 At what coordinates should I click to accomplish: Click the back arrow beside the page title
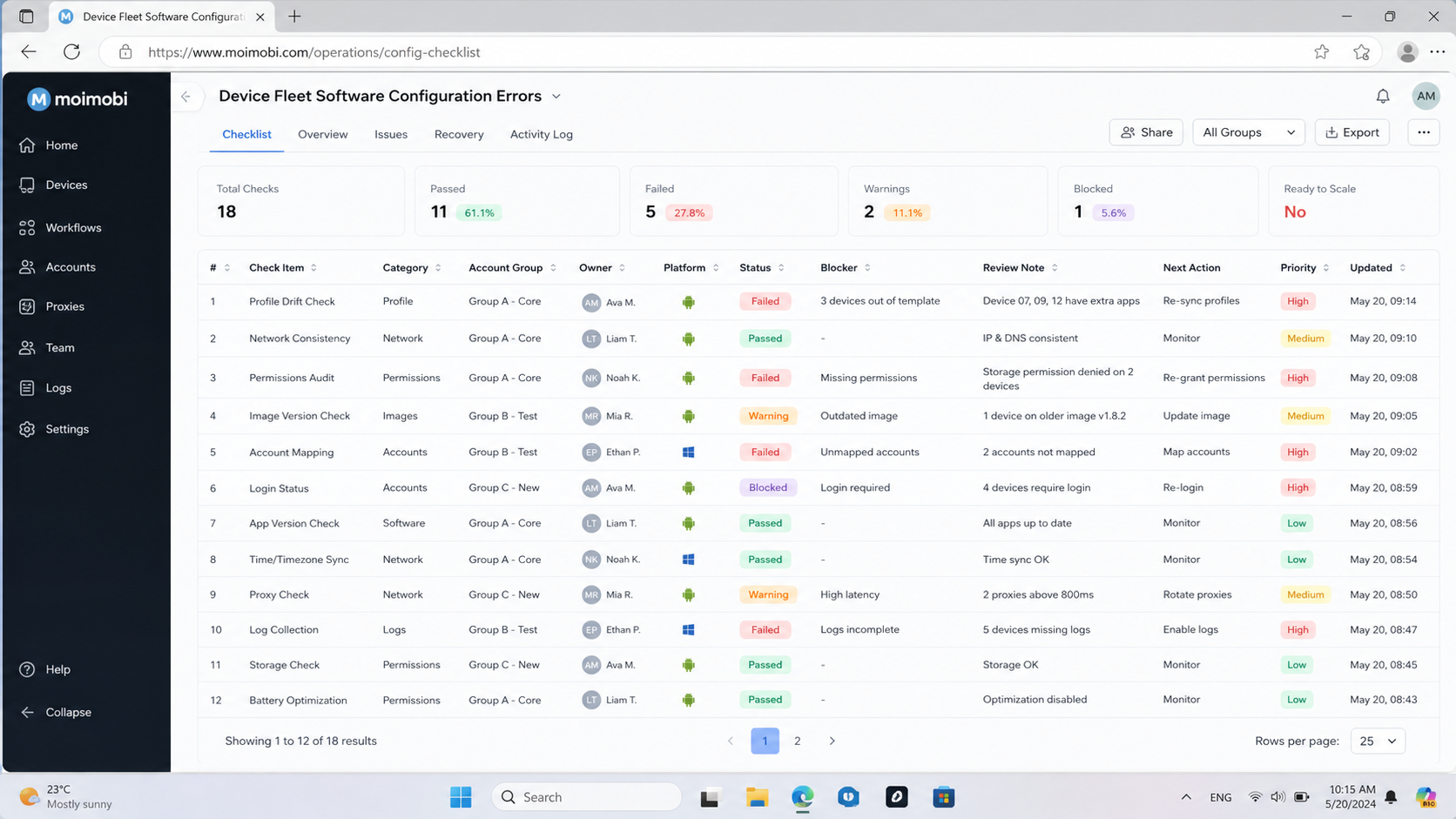click(186, 97)
